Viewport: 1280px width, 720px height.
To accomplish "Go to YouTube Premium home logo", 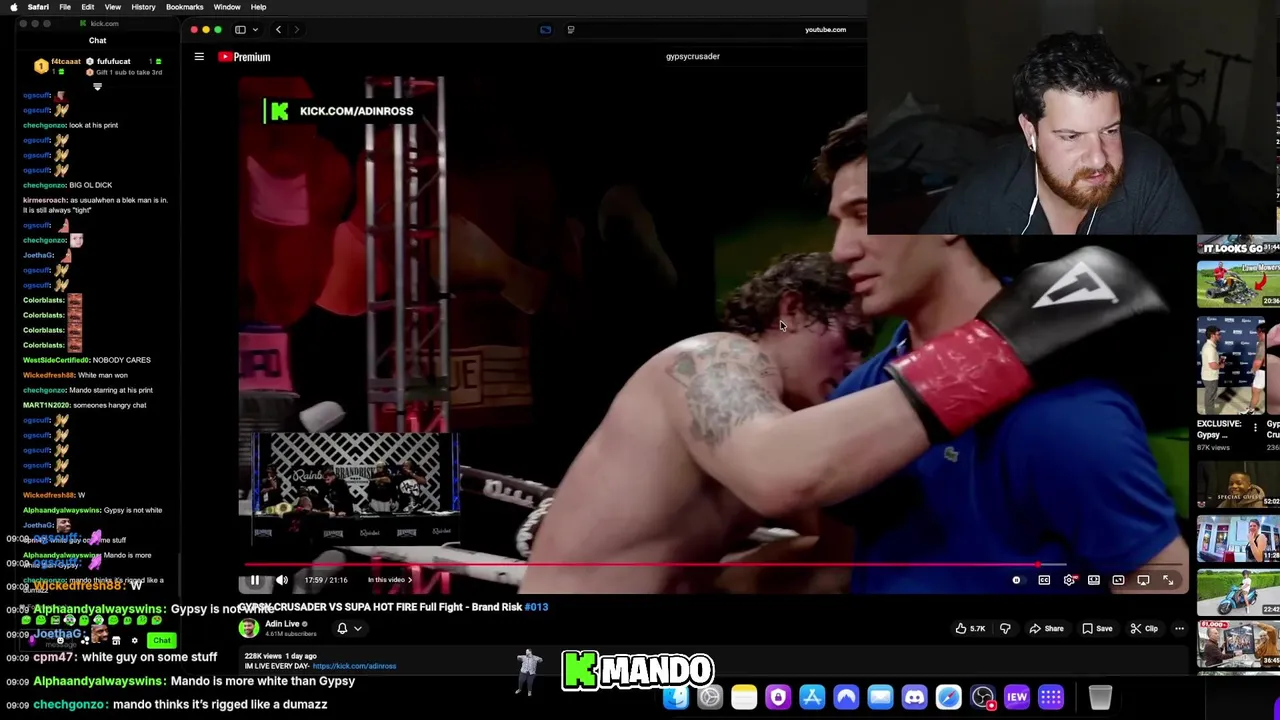I will (245, 57).
